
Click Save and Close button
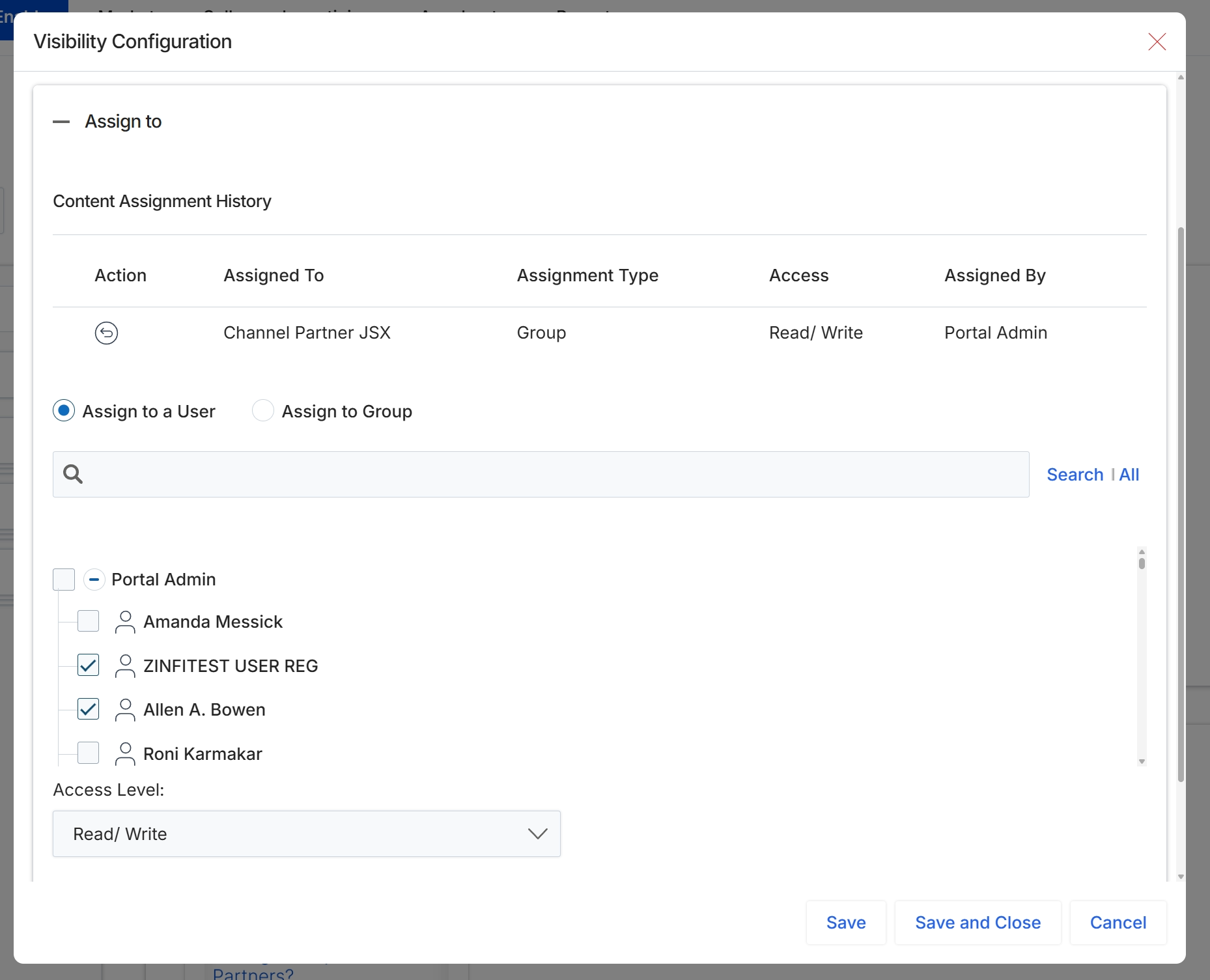[x=978, y=923]
